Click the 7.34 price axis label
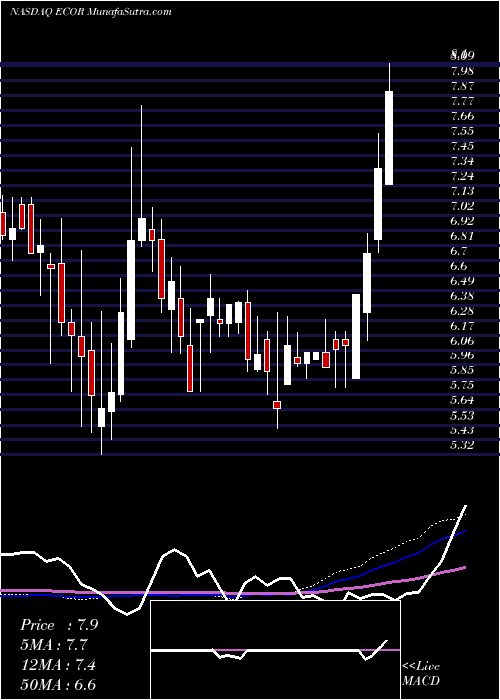500x700 pixels. (x=462, y=161)
